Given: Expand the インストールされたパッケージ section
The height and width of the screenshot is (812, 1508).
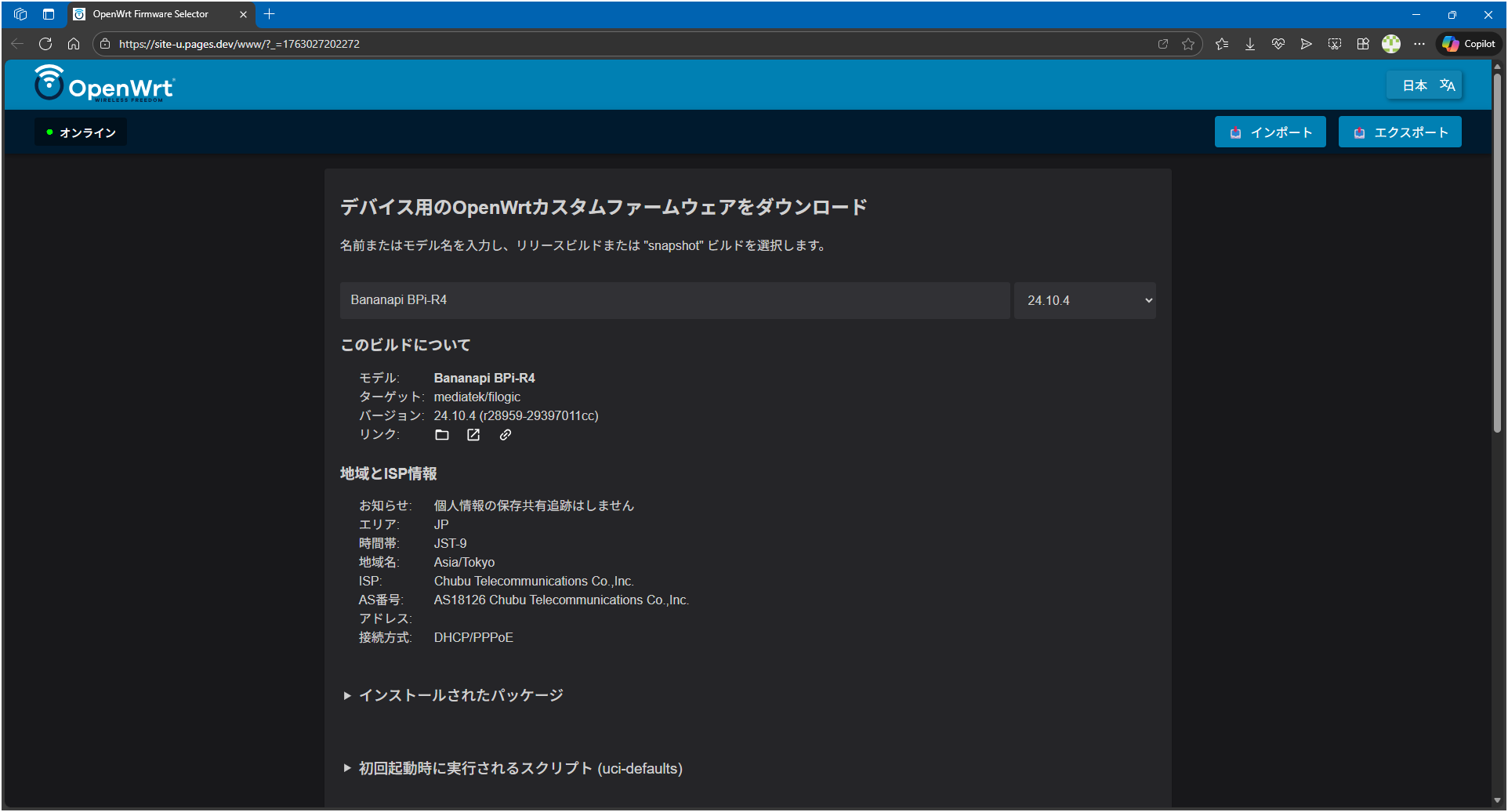Looking at the screenshot, I should (x=460, y=694).
